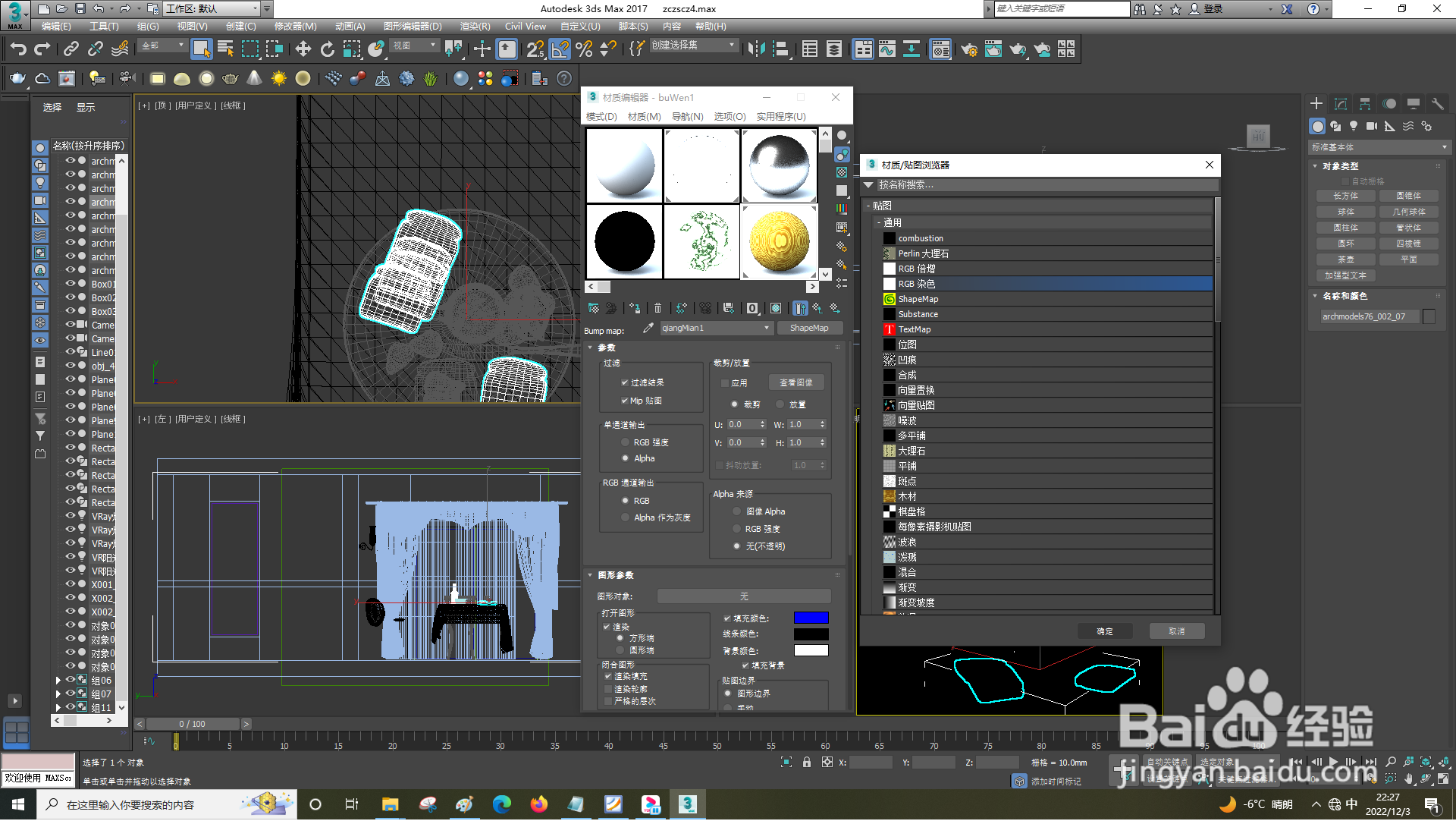Toggle the 过滤结果 checkbox
Screen dimensions: 1456x821
[625, 382]
